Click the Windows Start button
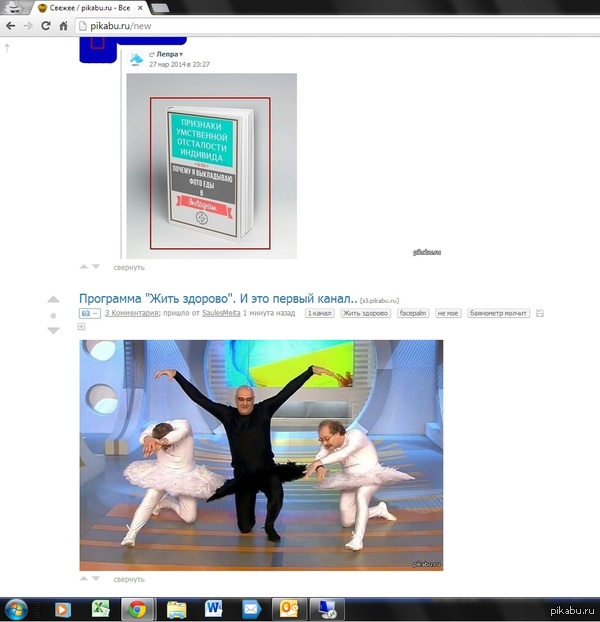The width and height of the screenshot is (600, 622). (x=17, y=607)
